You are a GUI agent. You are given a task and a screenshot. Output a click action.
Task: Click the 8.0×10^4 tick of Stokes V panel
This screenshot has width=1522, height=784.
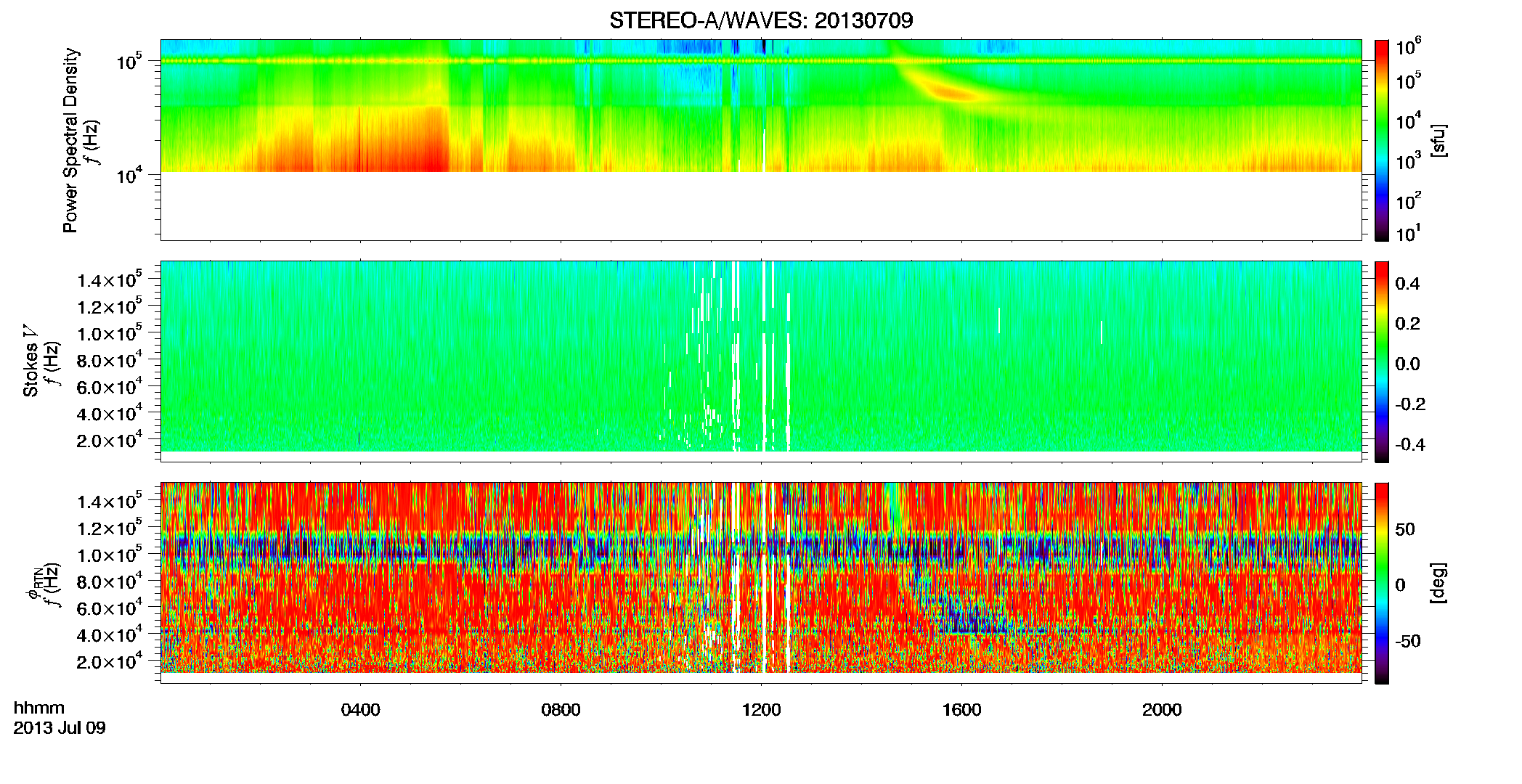pos(109,359)
